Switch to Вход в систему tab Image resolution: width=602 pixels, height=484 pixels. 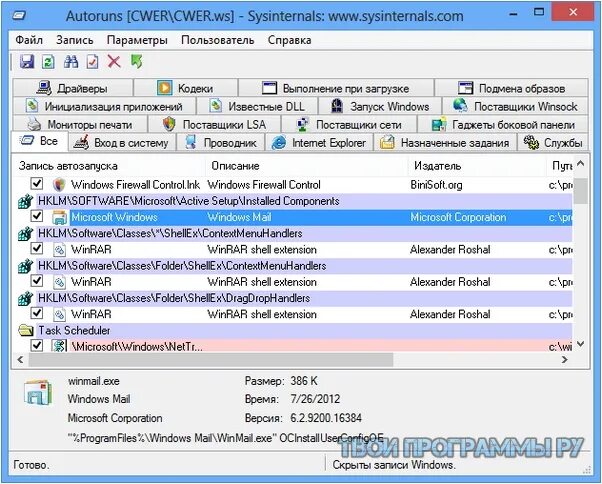(122, 142)
